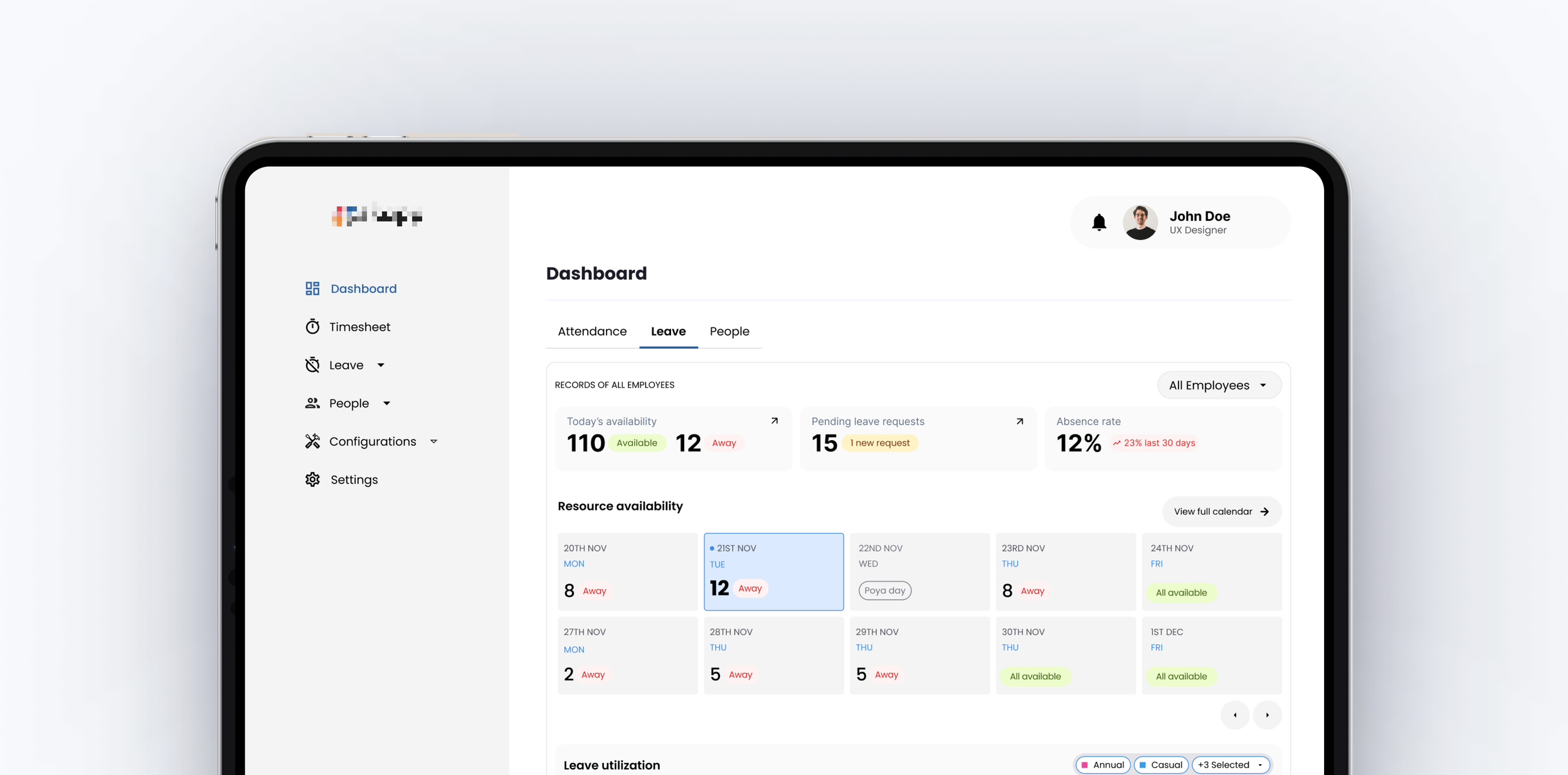
Task: Click the John Doe name label
Action: click(x=1199, y=216)
